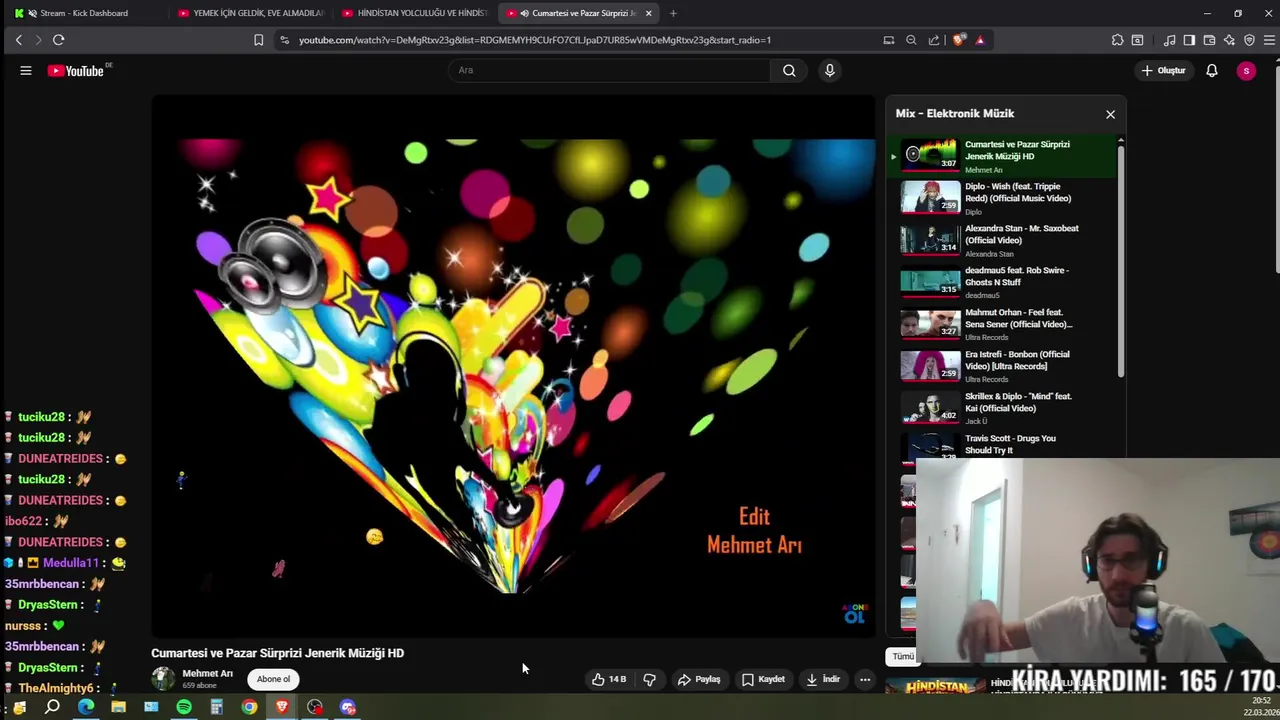Click the video title Cumartesi ve Pazar Sürprizi
Image resolution: width=1280 pixels, height=720 pixels.
pyautogui.click(x=277, y=653)
